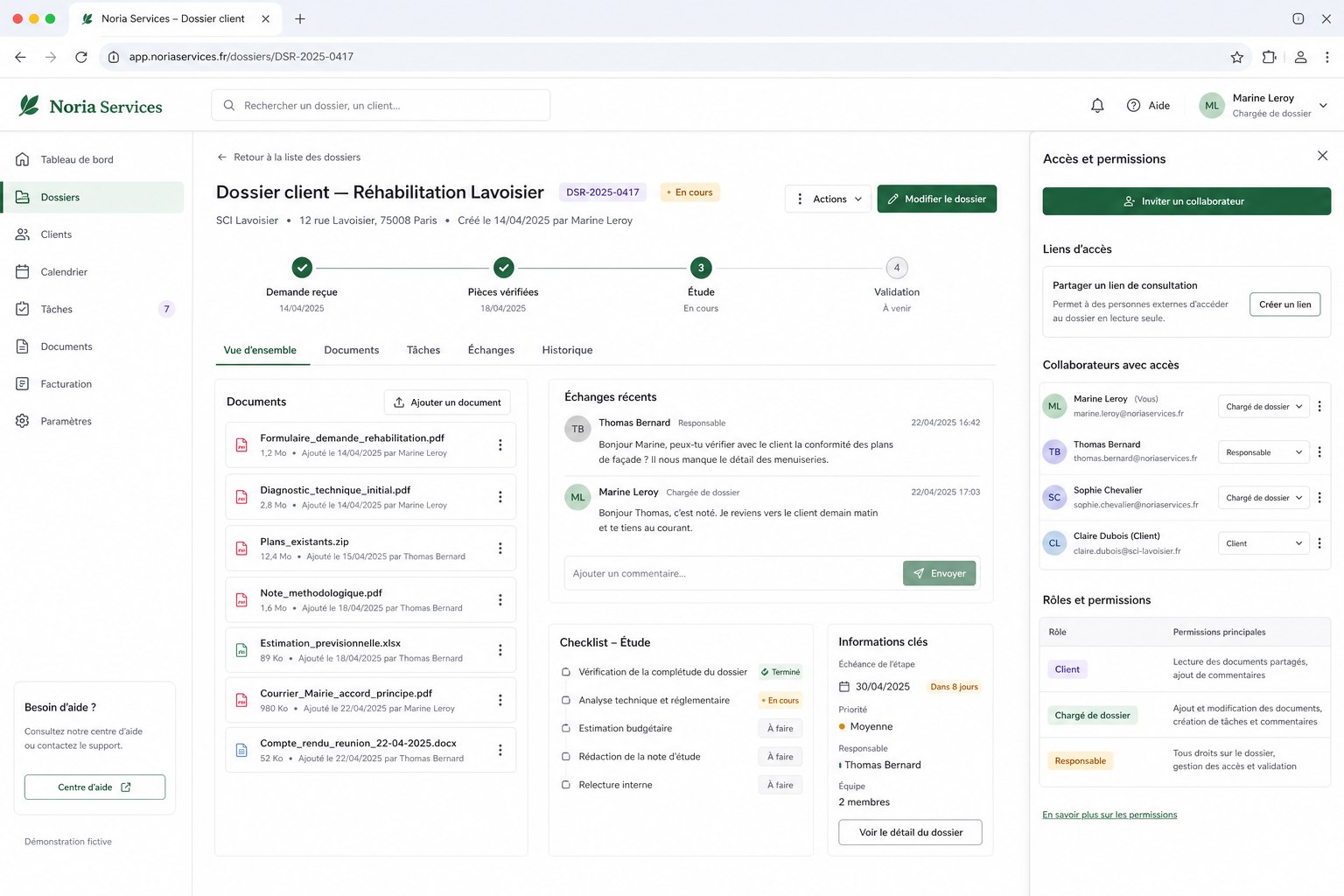
Task: Click 'Voir le détail du dossier' button
Action: click(x=910, y=832)
